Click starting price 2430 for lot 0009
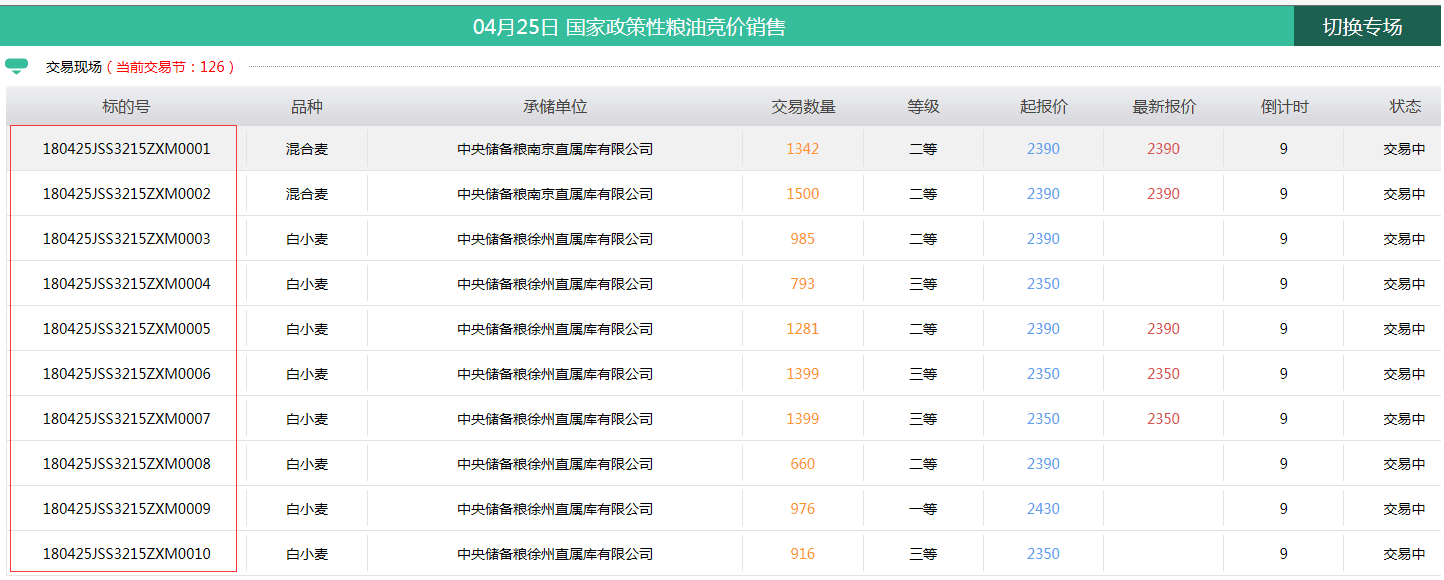 [x=1043, y=509]
